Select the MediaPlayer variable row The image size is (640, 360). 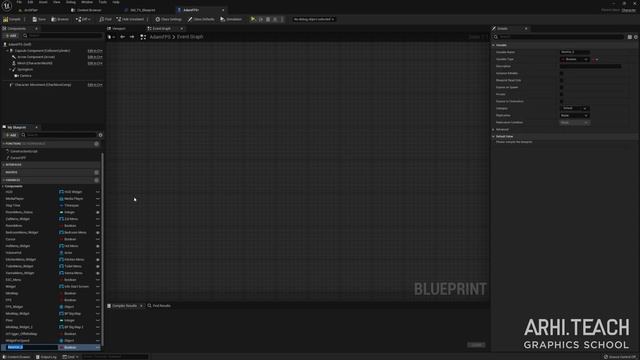point(51,199)
